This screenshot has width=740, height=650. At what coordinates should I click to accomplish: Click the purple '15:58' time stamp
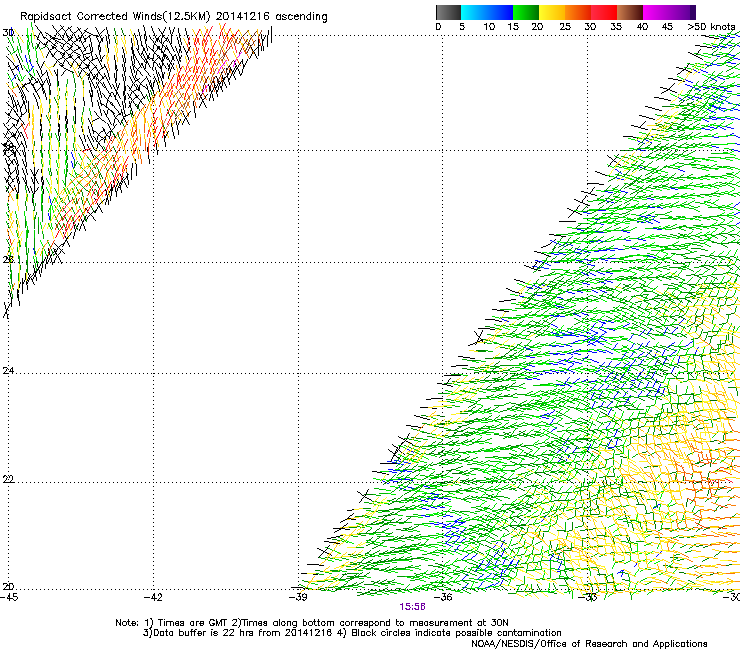[412, 607]
